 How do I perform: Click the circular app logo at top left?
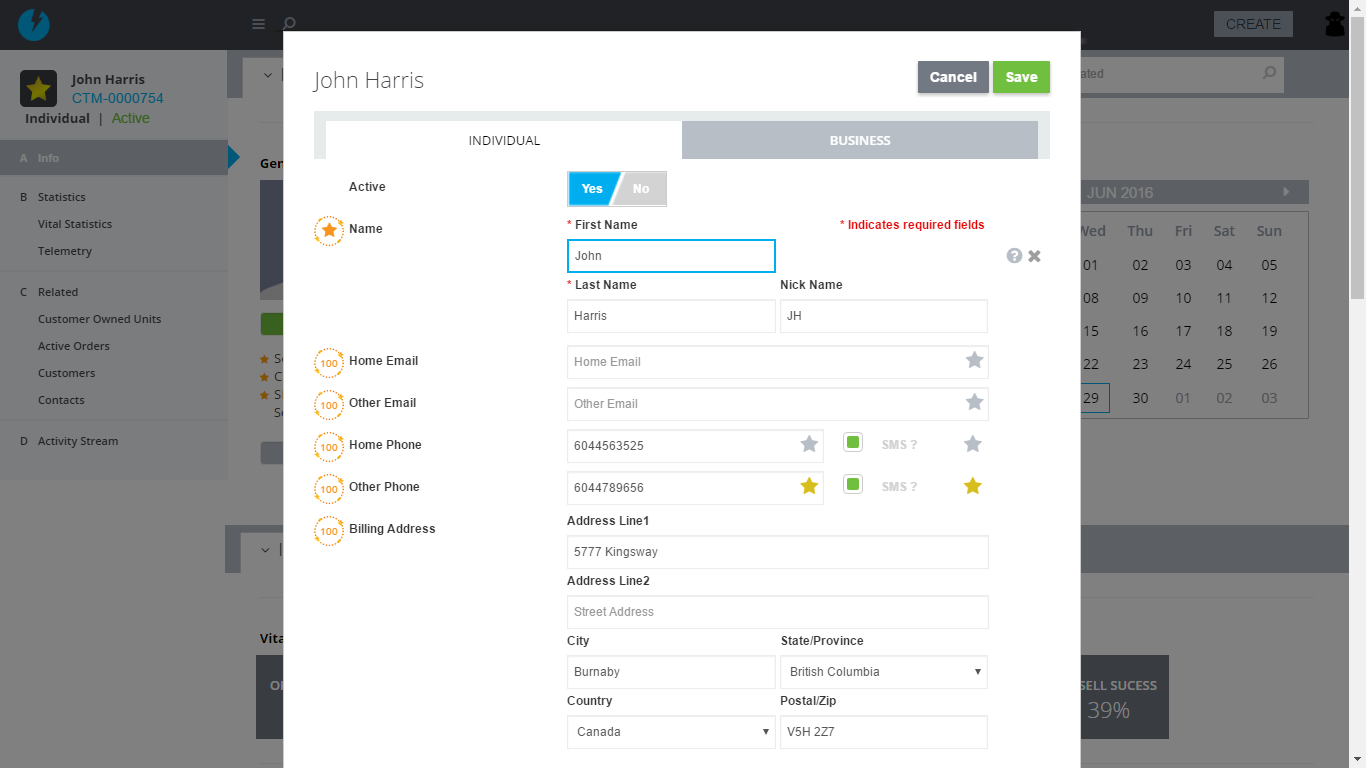(x=33, y=23)
